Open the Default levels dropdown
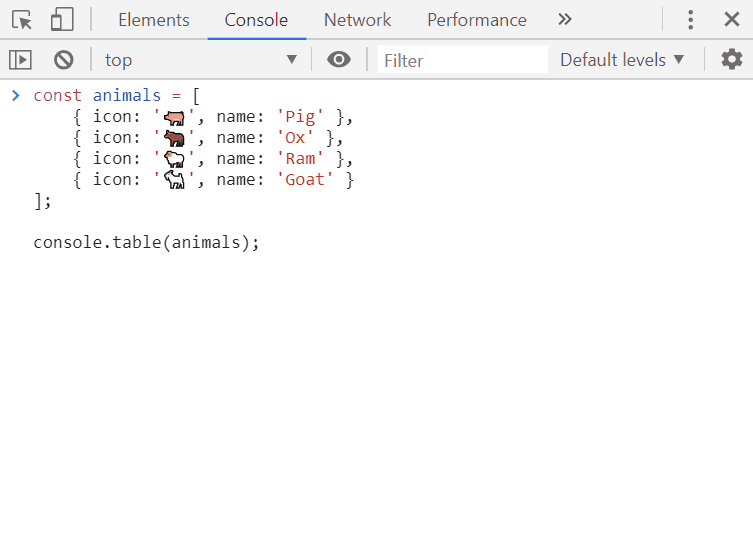This screenshot has height=544, width=753. (622, 60)
